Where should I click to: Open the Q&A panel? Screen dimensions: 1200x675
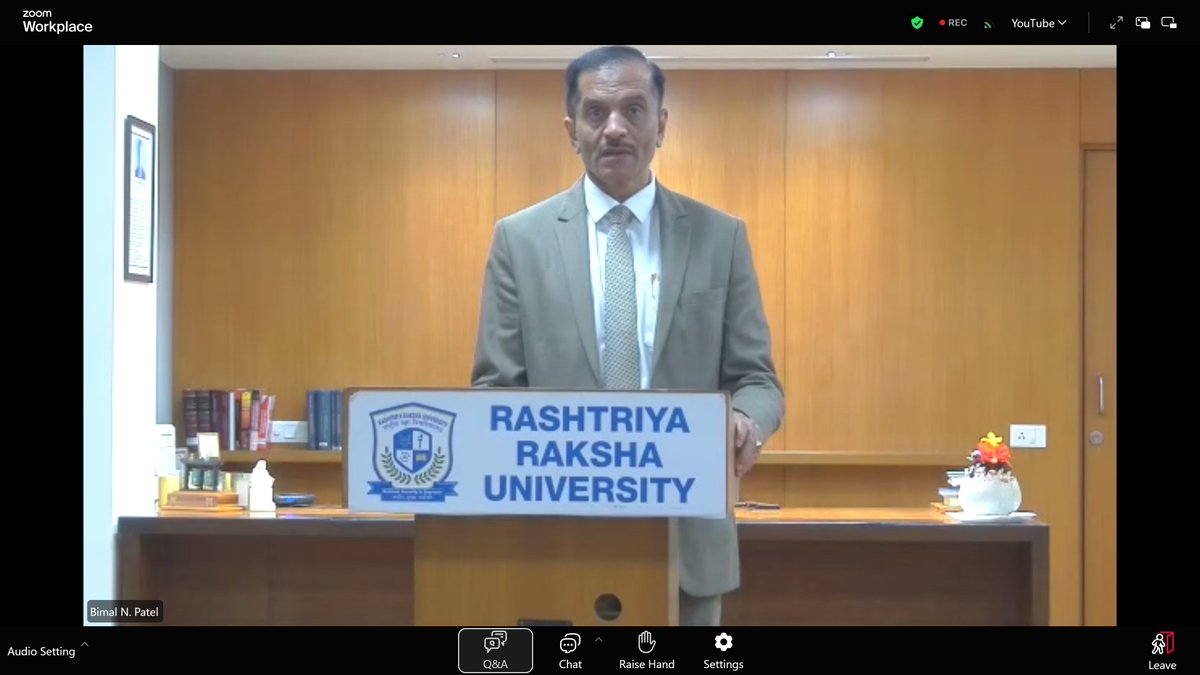(x=495, y=650)
